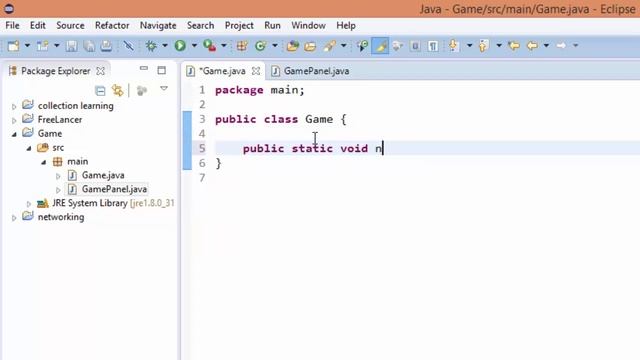Collapse the Game project node
The image size is (640, 360).
[14, 134]
